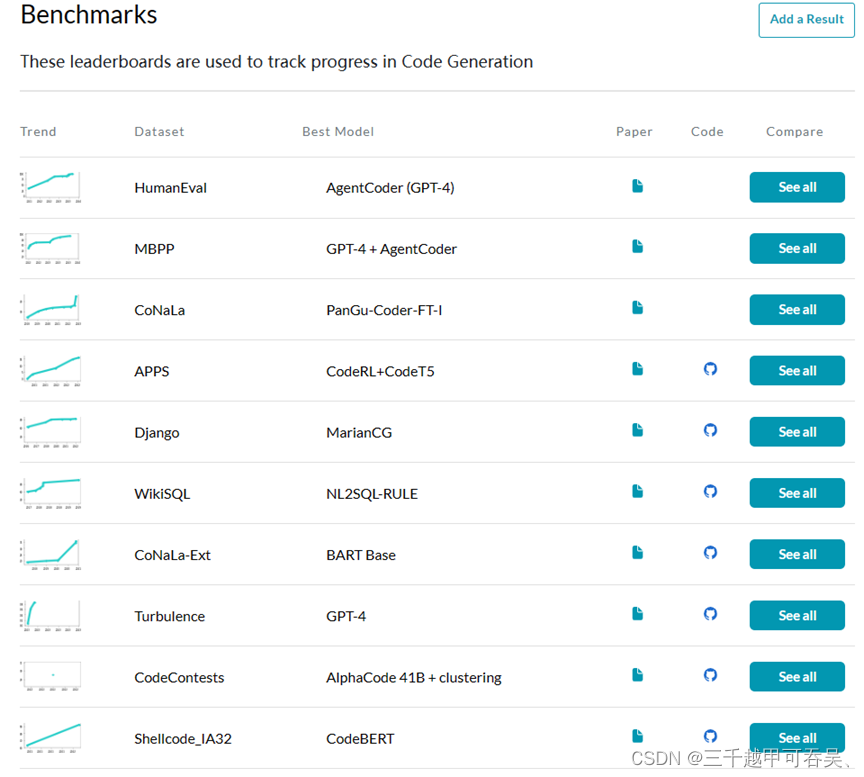Click the Add a Result button
Screen dimensions: 864x777
point(806,20)
